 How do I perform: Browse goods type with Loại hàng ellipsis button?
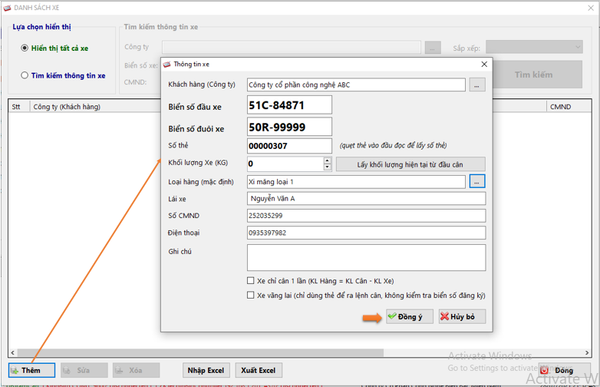click(477, 181)
